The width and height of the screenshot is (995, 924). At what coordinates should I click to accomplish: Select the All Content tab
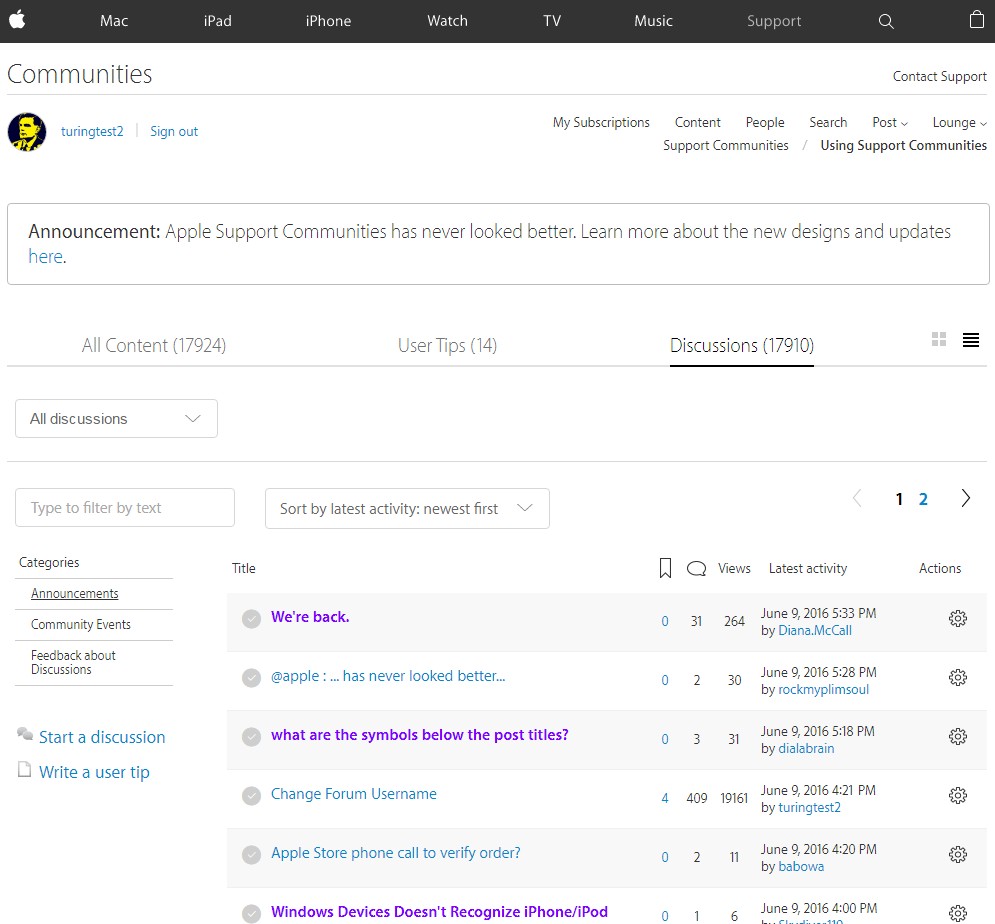pyautogui.click(x=153, y=345)
